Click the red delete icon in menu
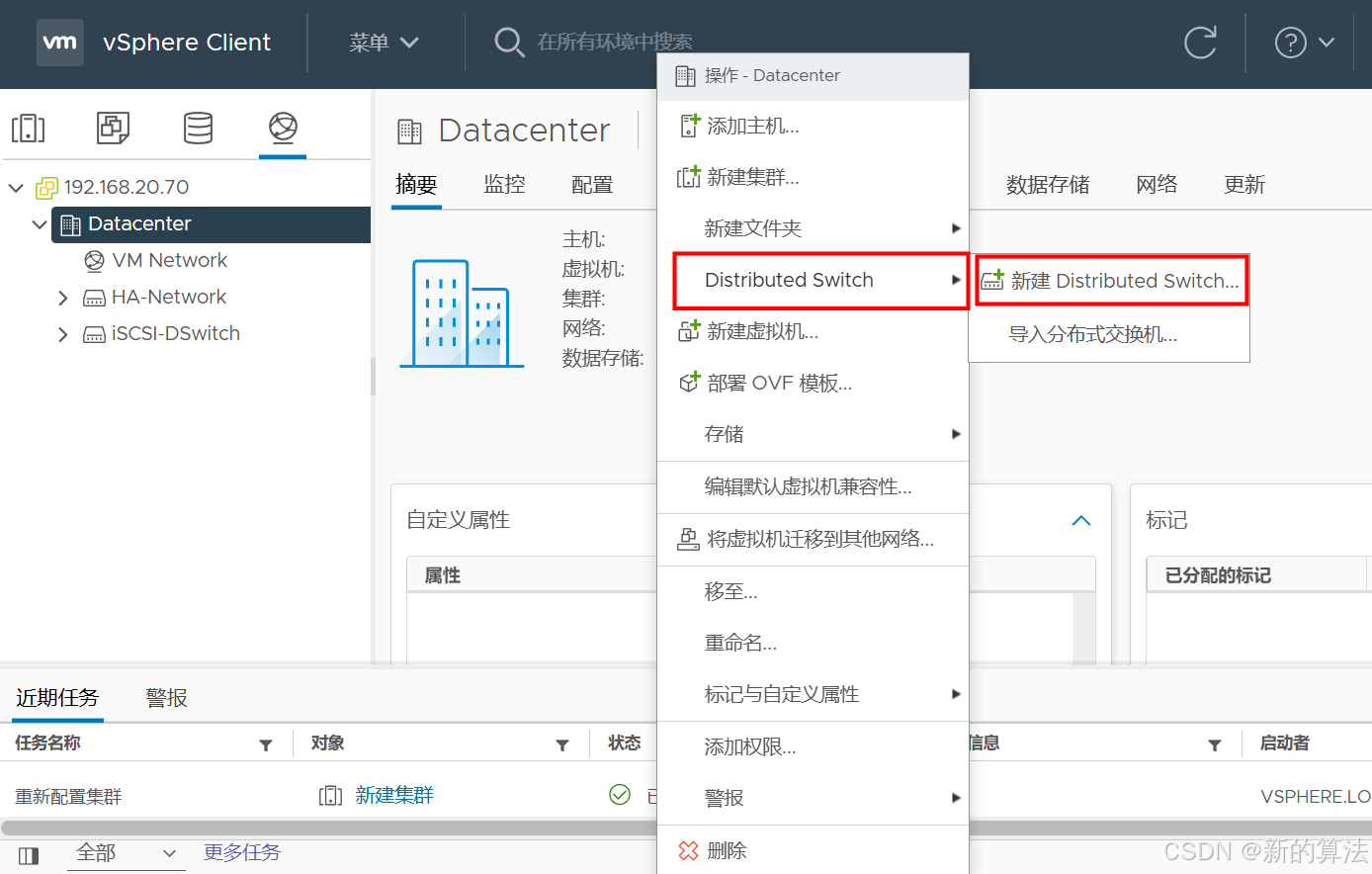The width and height of the screenshot is (1372, 874). pos(688,850)
